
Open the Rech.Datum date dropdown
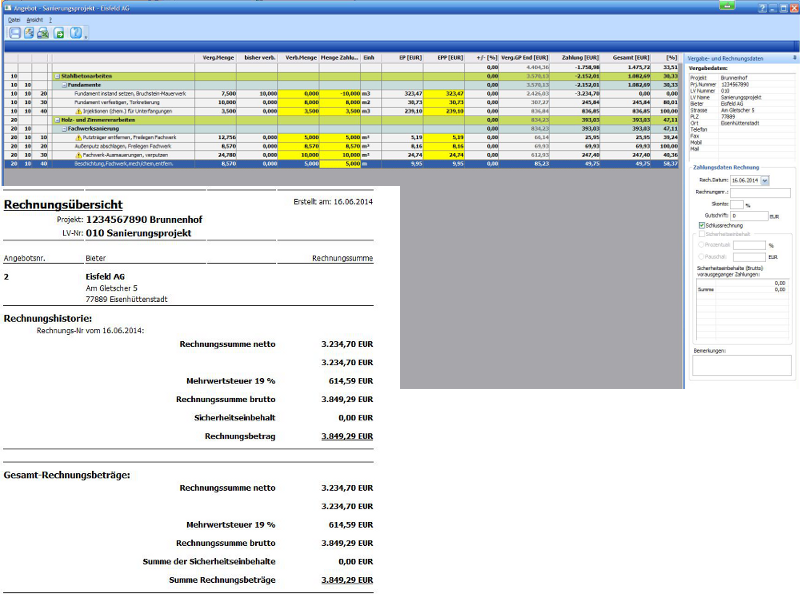point(764,181)
